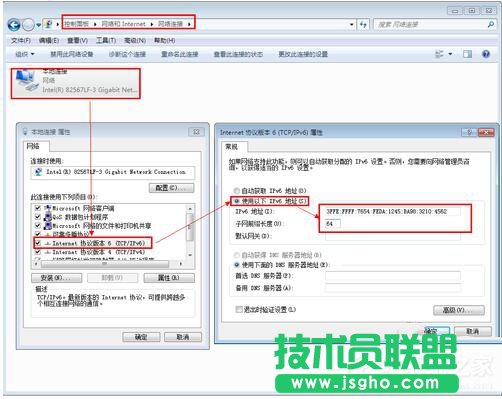This screenshot has height=399, width=502.
Task: Click the adapter icon beside Intel(R) 82567LF-3
Action: (38, 172)
